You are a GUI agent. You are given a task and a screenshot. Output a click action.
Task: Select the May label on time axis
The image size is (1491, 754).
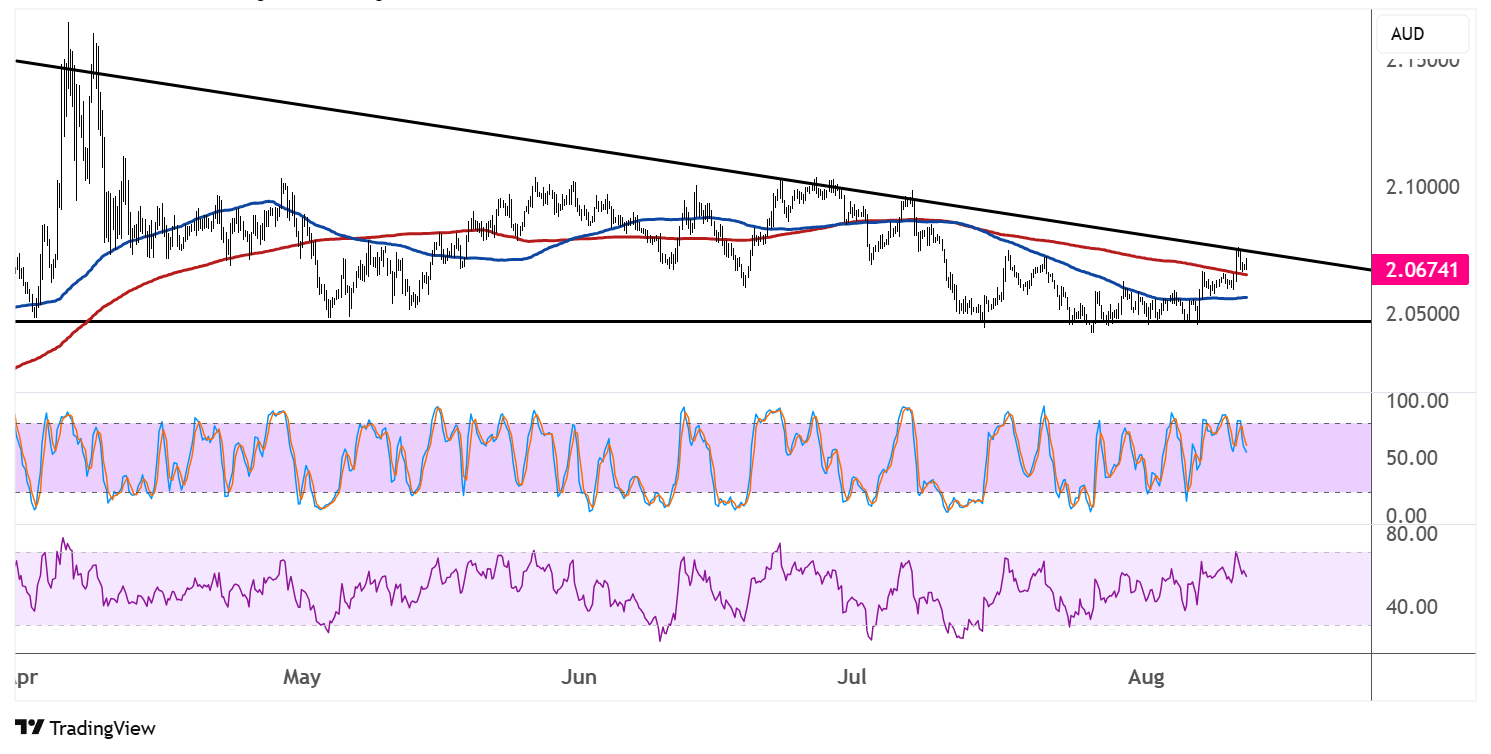tap(302, 678)
